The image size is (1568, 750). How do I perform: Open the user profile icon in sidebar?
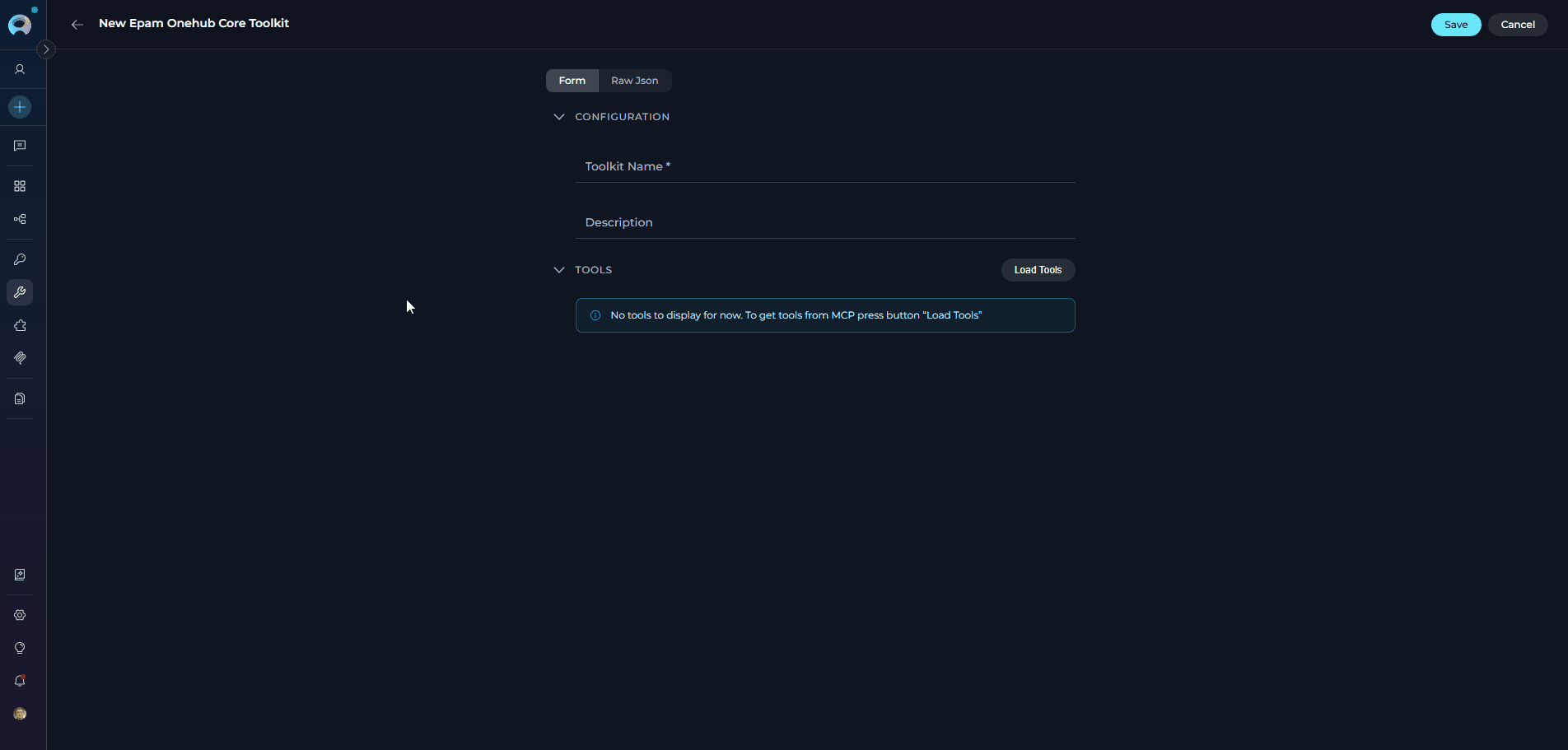[20, 70]
